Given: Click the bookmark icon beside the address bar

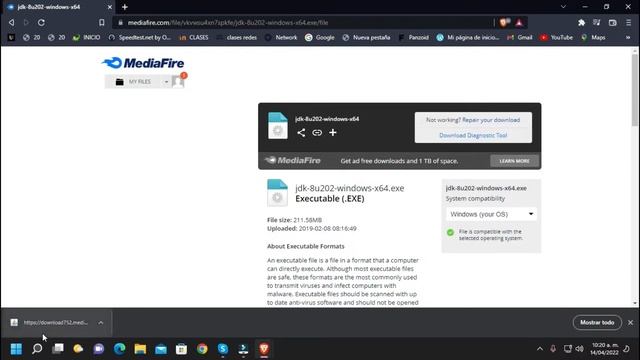Looking at the screenshot, I should tap(102, 22).
